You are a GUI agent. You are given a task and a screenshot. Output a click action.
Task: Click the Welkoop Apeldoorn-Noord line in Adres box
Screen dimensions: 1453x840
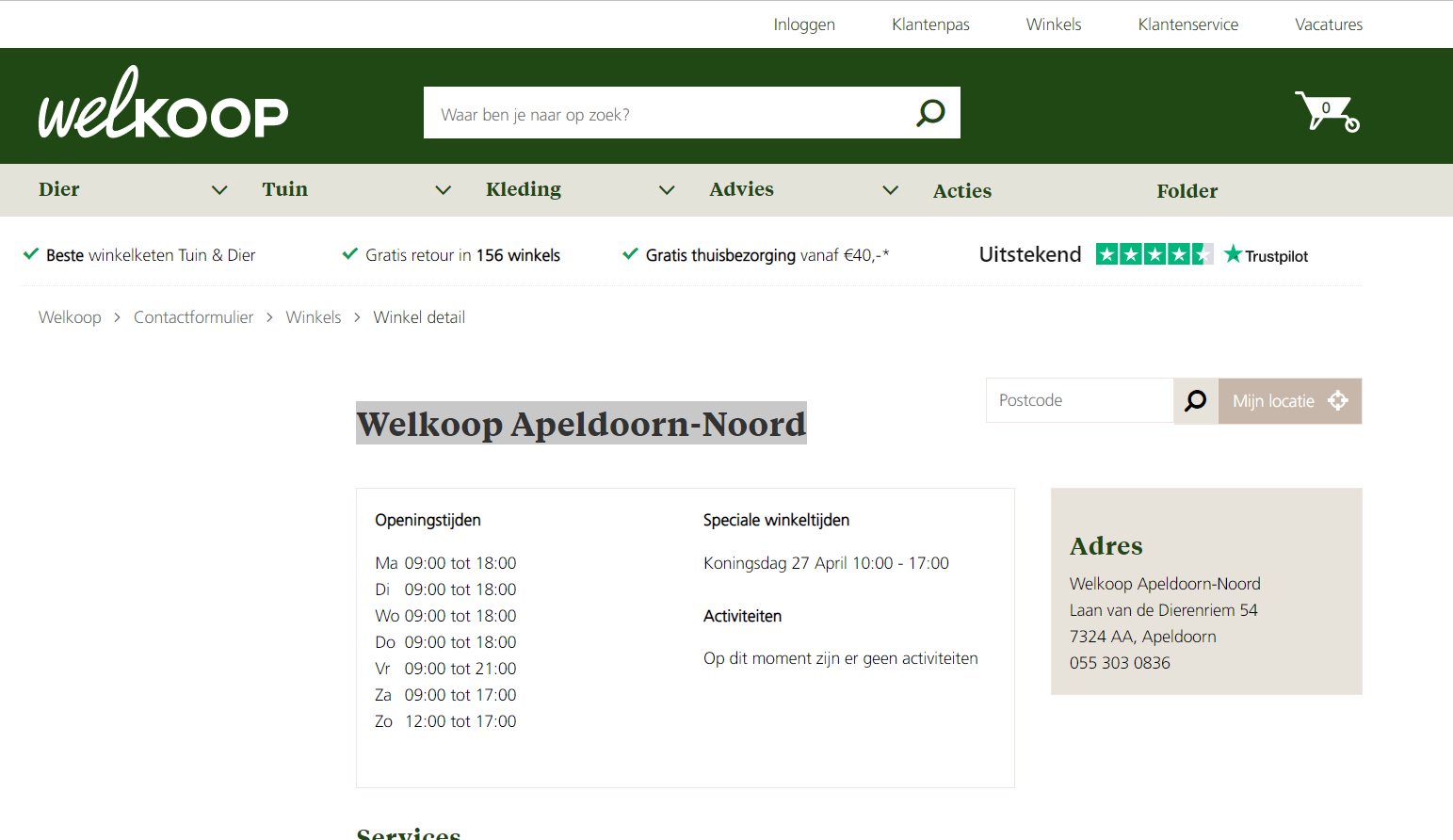(x=1165, y=584)
